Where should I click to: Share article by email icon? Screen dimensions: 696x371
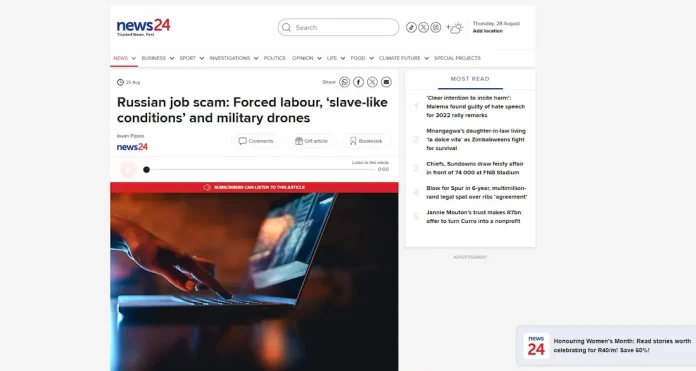(386, 82)
